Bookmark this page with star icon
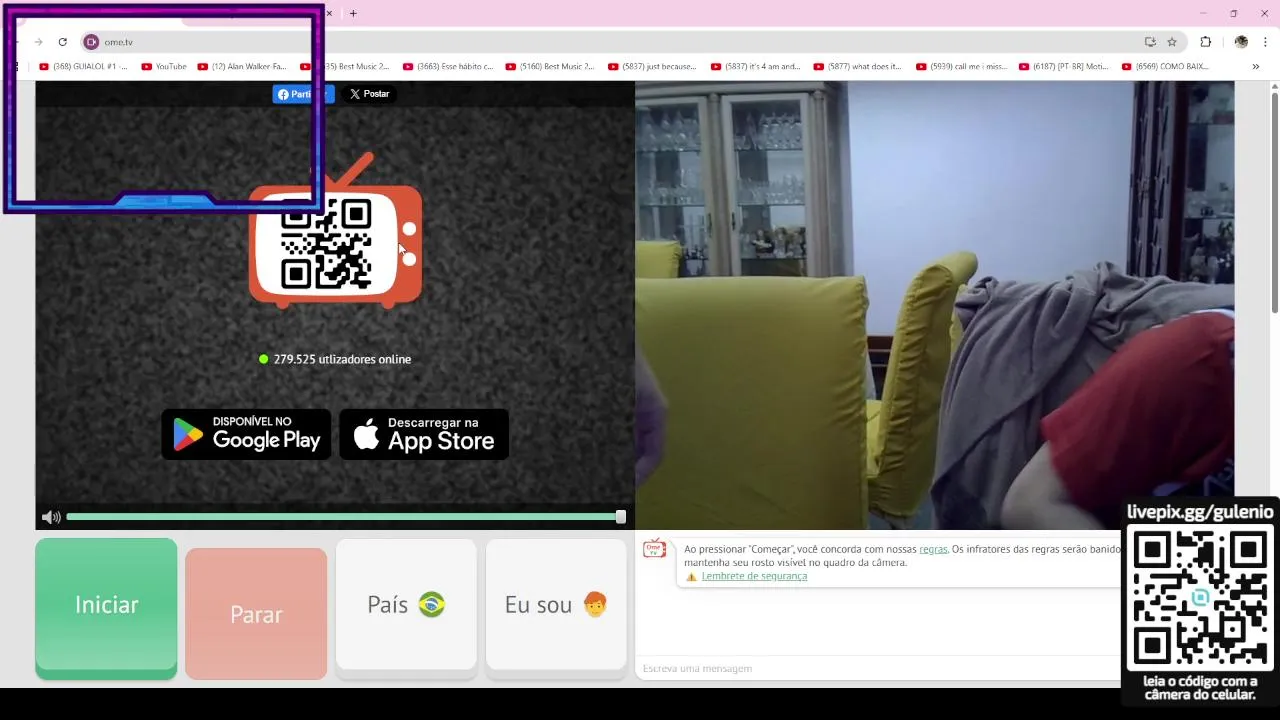1280x720 pixels. (x=1172, y=42)
